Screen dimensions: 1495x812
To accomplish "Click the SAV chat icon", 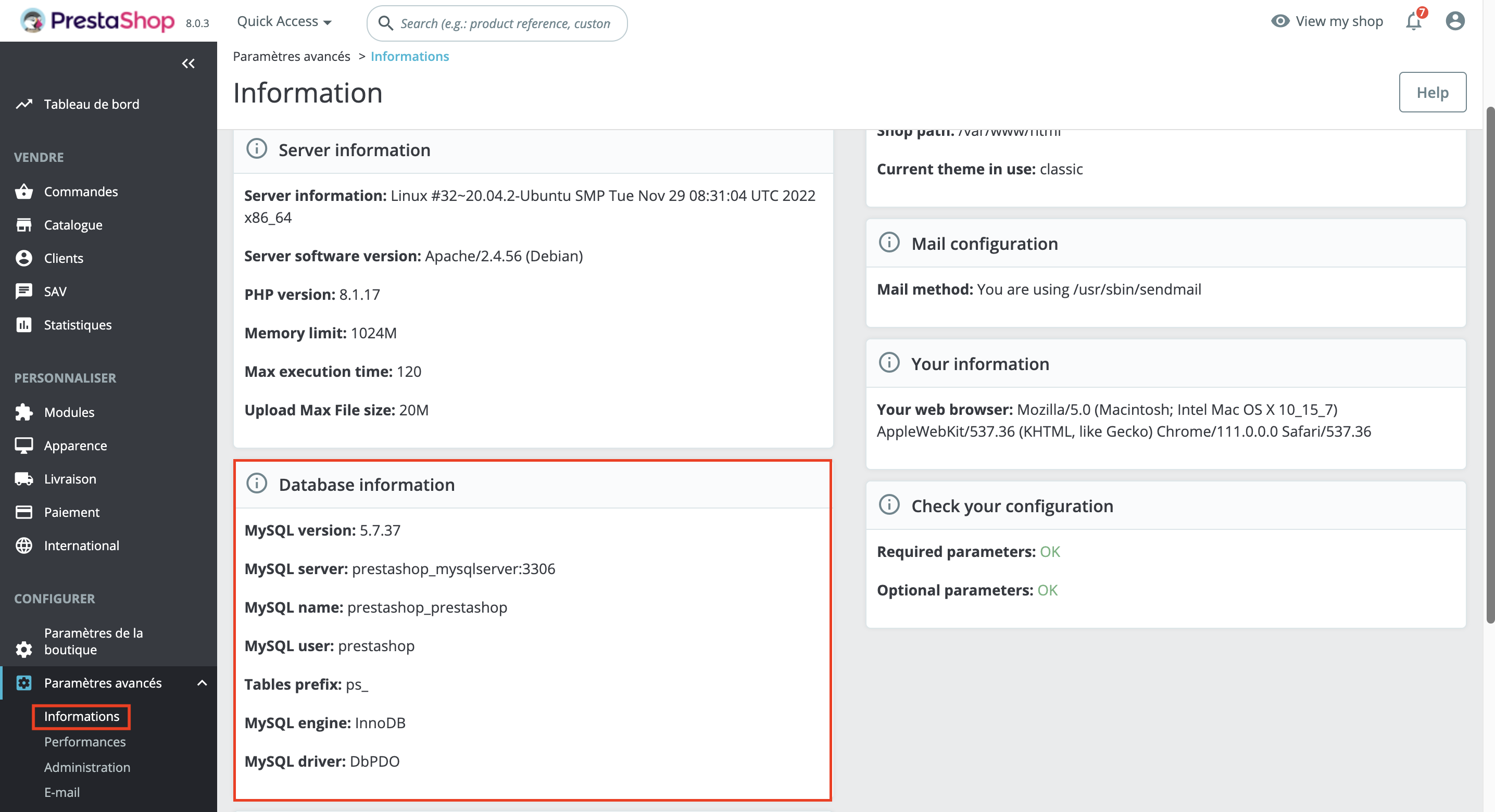I will (x=24, y=291).
